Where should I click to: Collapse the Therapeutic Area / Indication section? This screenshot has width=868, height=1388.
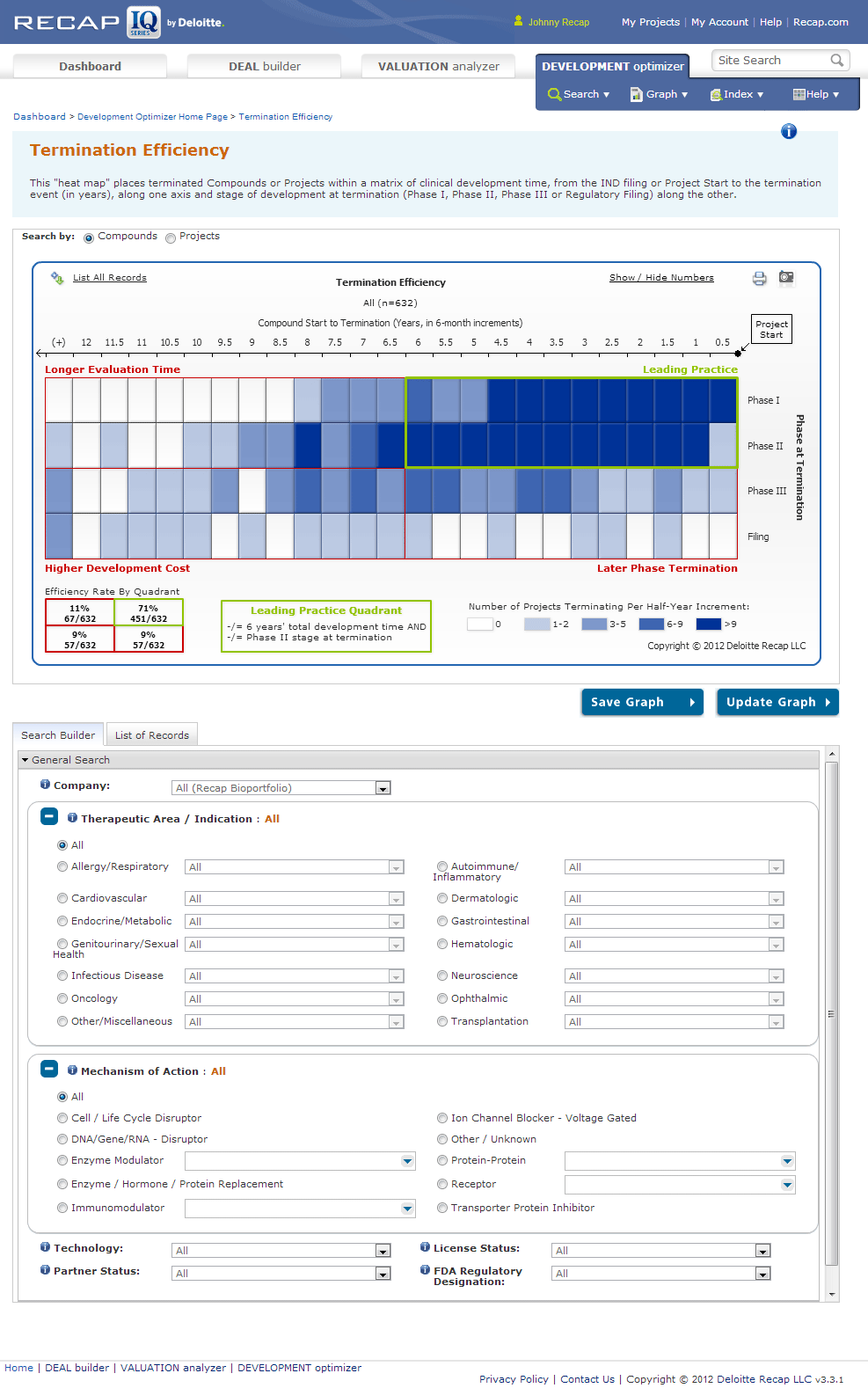click(50, 817)
